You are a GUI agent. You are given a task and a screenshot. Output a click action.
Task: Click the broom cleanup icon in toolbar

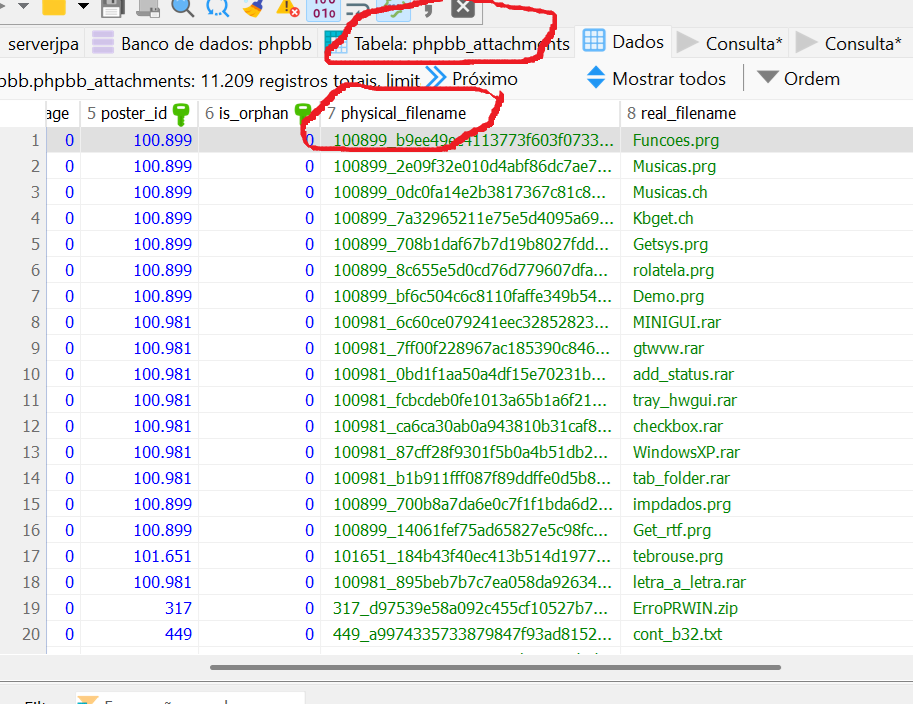click(x=252, y=8)
